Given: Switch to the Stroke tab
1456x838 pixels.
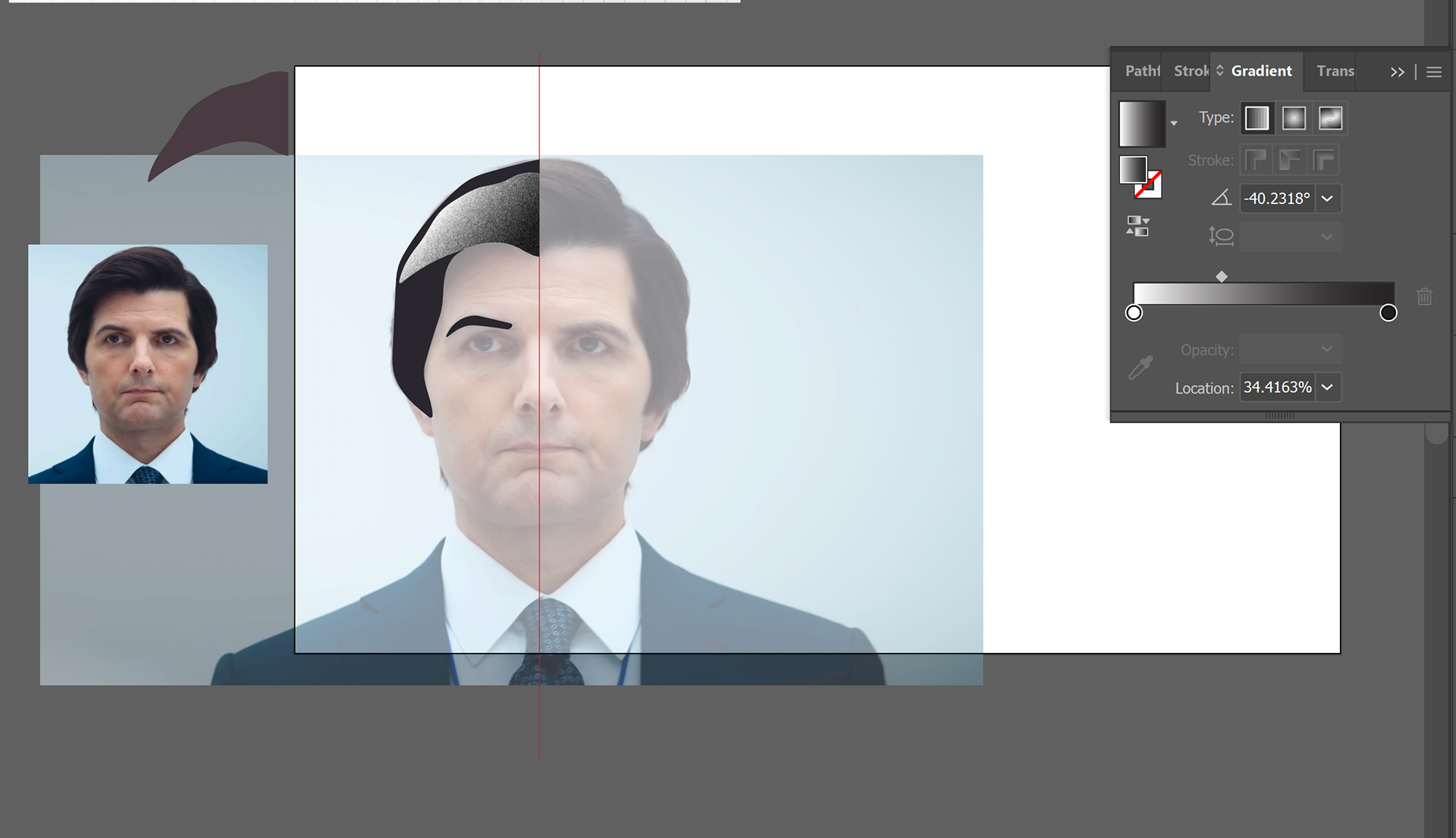Looking at the screenshot, I should tap(1190, 71).
